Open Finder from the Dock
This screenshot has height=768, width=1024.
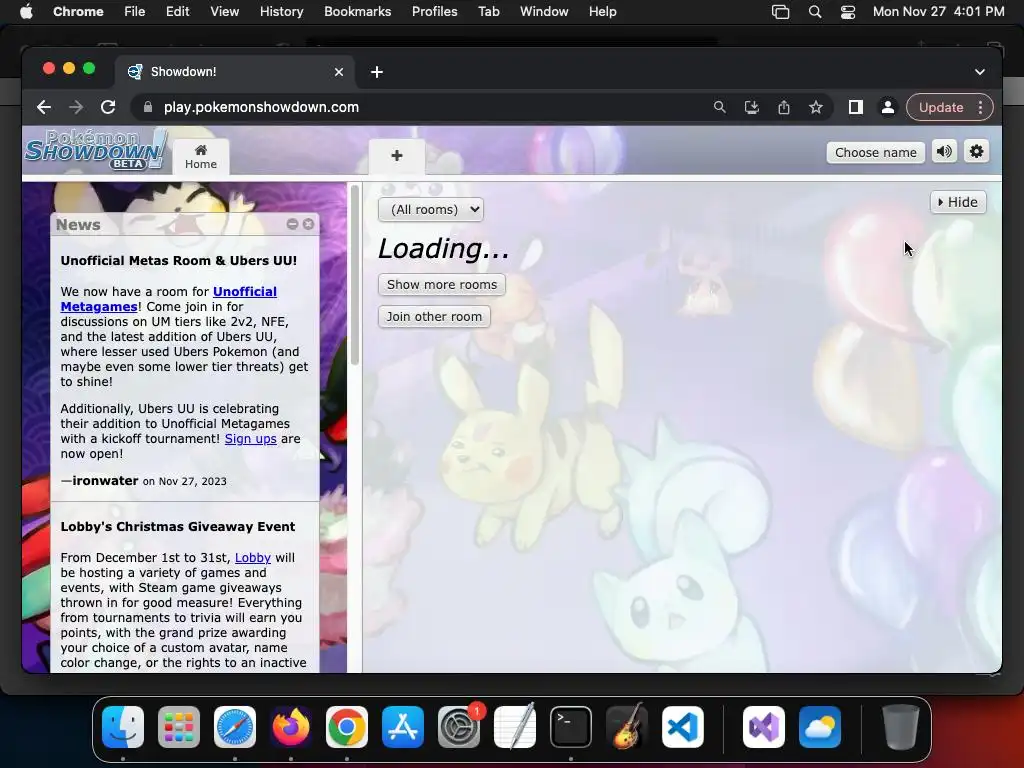tap(123, 727)
